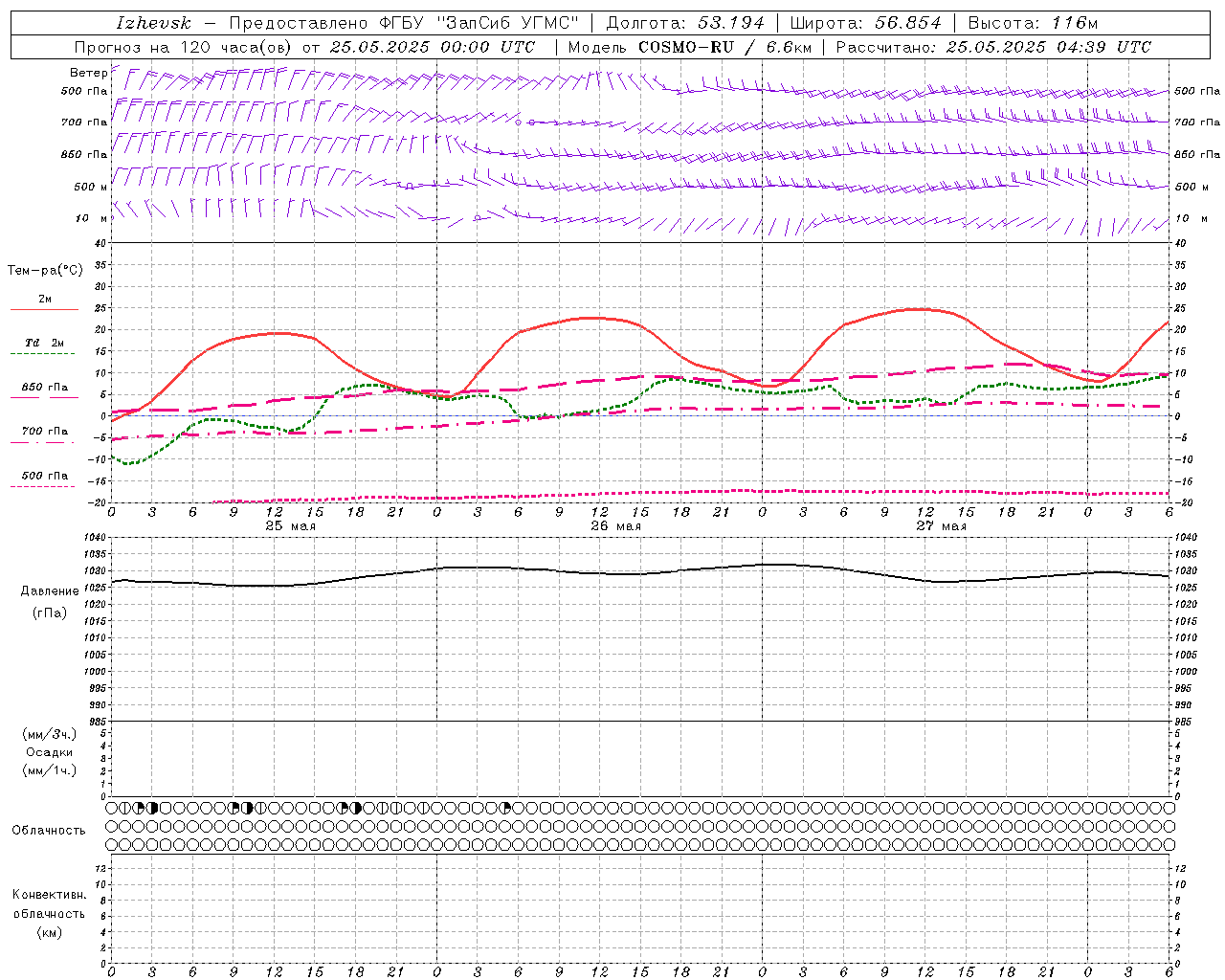The width and height of the screenshot is (1225, 980).
Task: Click the left 10 м wind level label
Action: tap(92, 218)
